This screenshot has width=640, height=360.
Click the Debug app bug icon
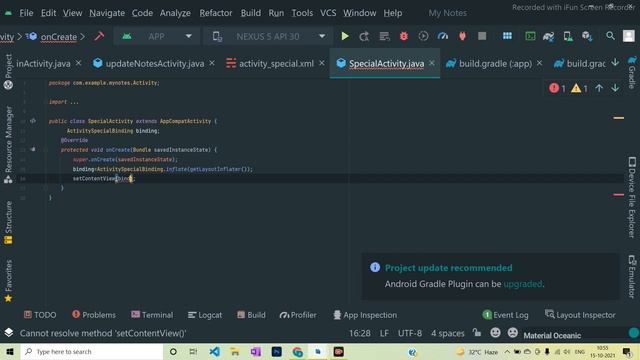(x=404, y=36)
